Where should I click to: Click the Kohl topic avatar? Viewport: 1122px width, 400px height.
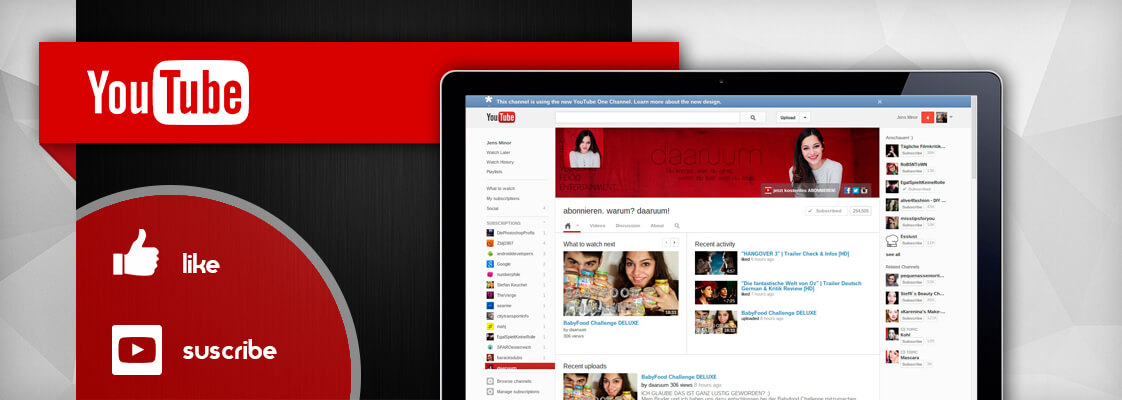(892, 334)
